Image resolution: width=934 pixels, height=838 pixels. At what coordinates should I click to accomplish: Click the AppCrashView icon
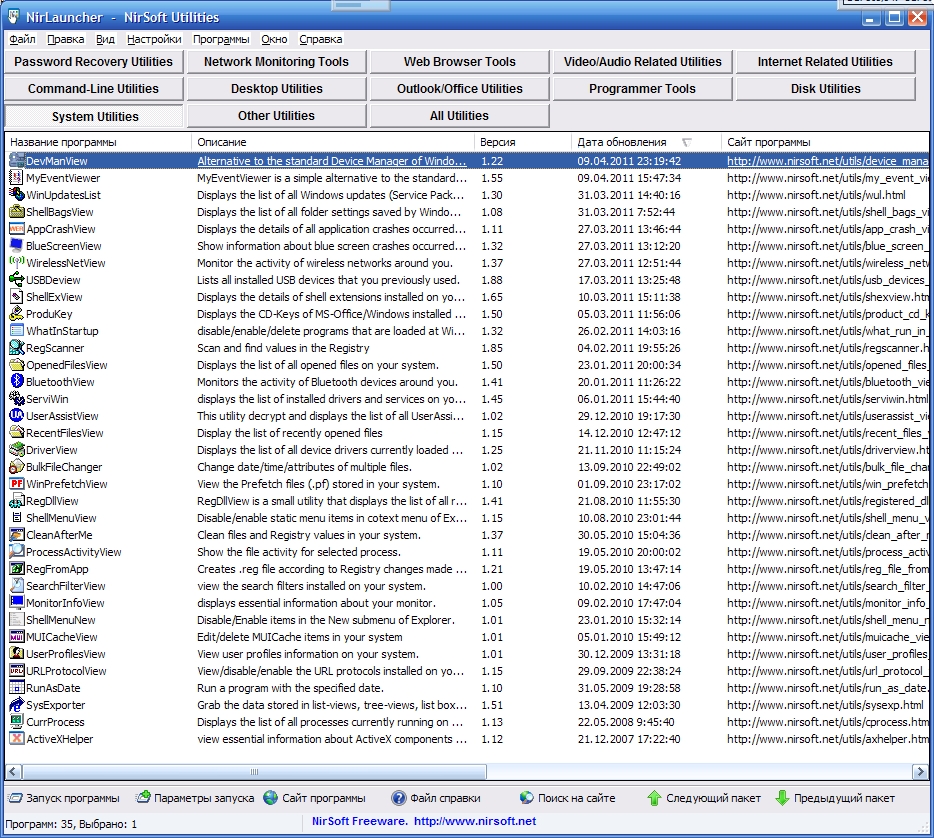[x=17, y=229]
